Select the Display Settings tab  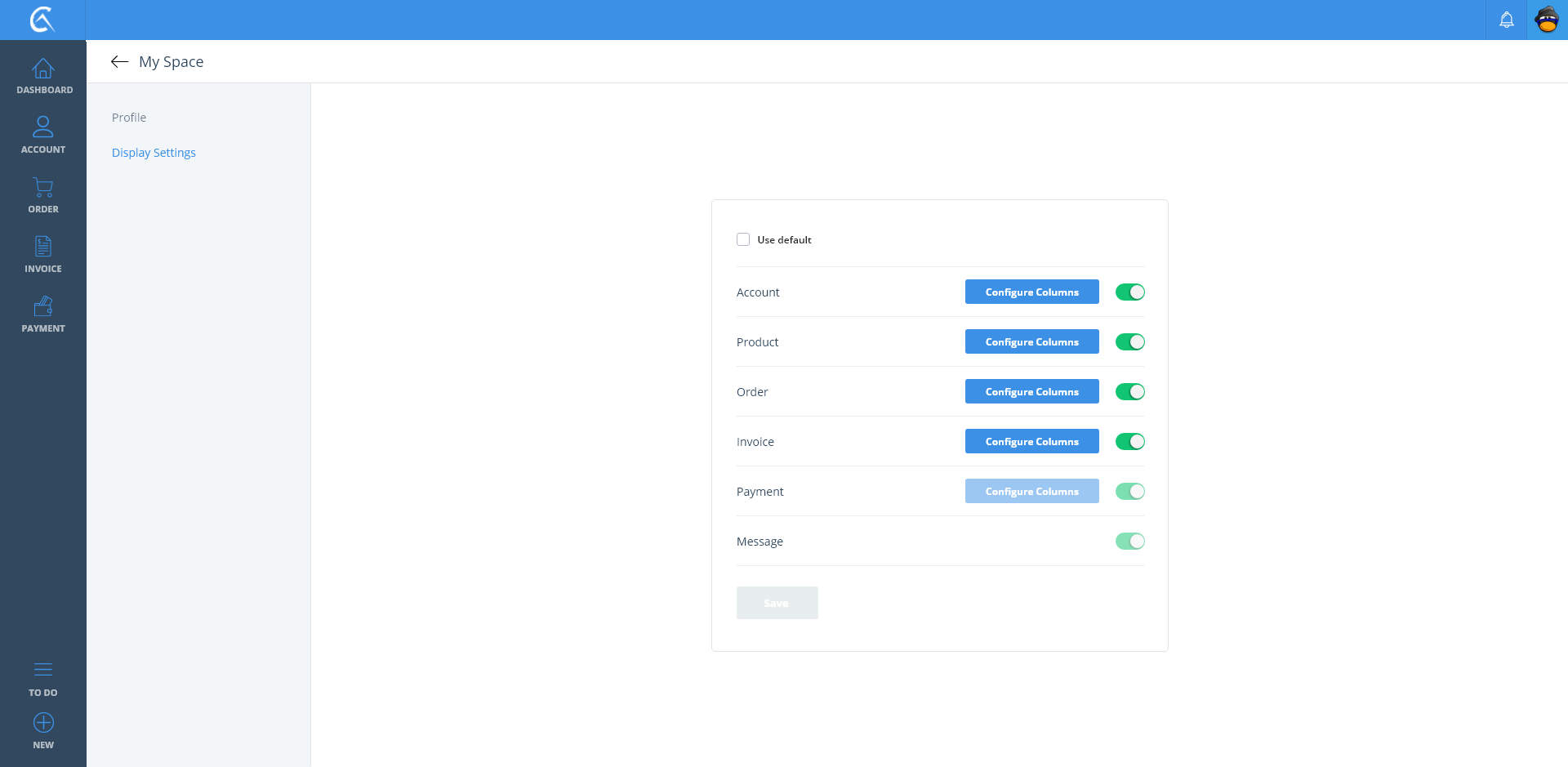pyautogui.click(x=154, y=153)
